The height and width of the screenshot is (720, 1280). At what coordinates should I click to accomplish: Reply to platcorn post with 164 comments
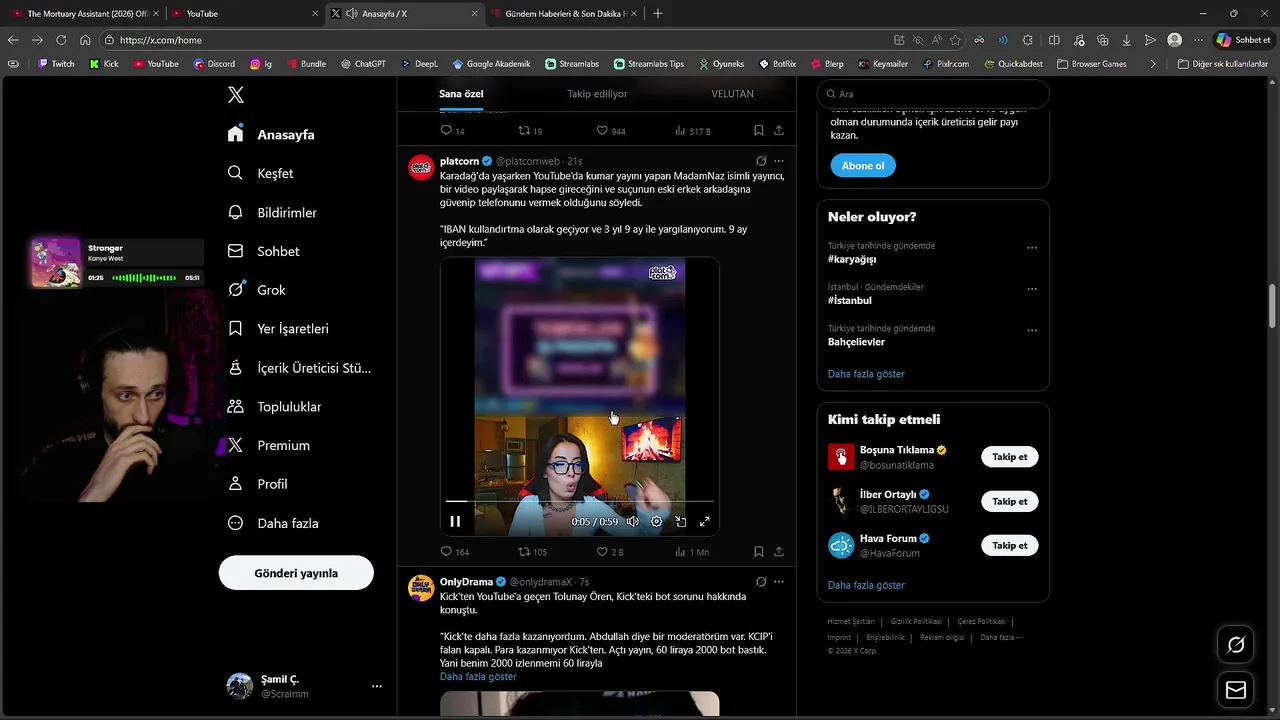coord(455,552)
